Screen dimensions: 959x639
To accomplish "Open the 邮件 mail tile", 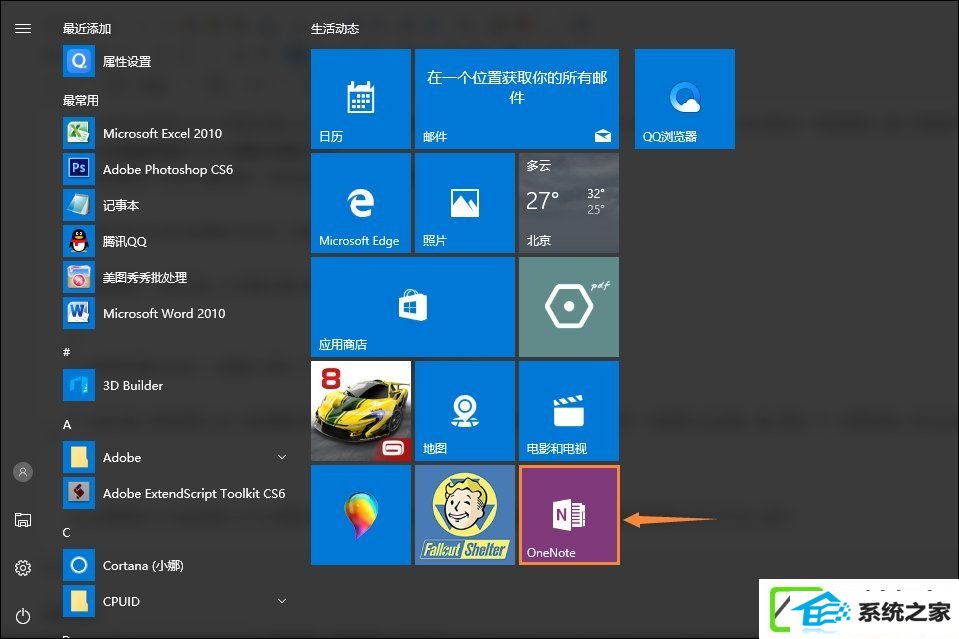I will coord(517,99).
